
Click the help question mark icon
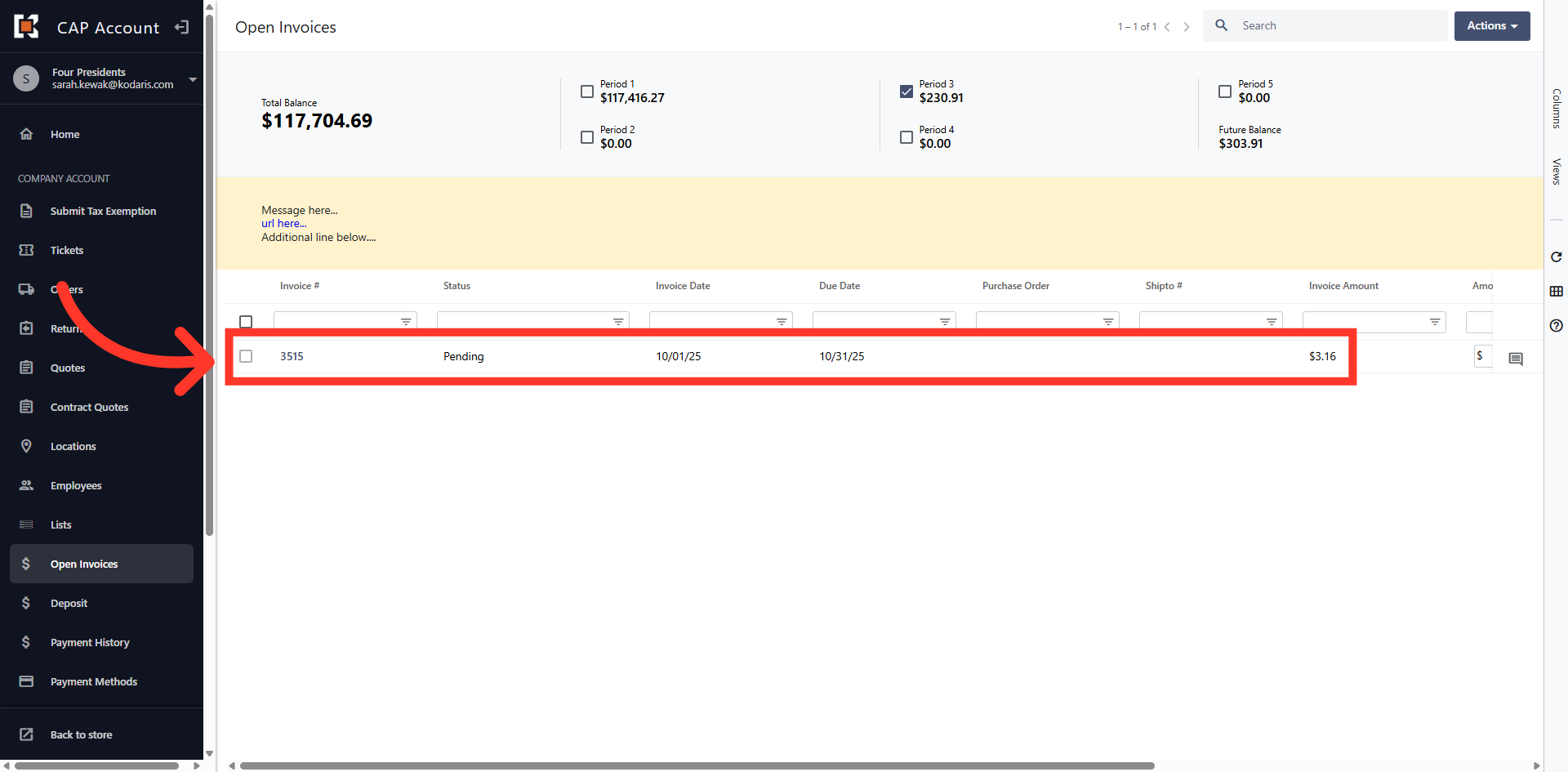point(1557,325)
